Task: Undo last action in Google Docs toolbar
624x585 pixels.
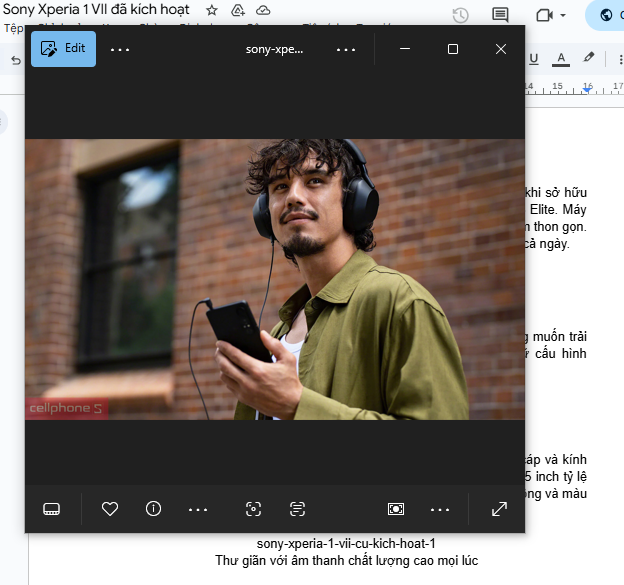Action: [x=16, y=60]
